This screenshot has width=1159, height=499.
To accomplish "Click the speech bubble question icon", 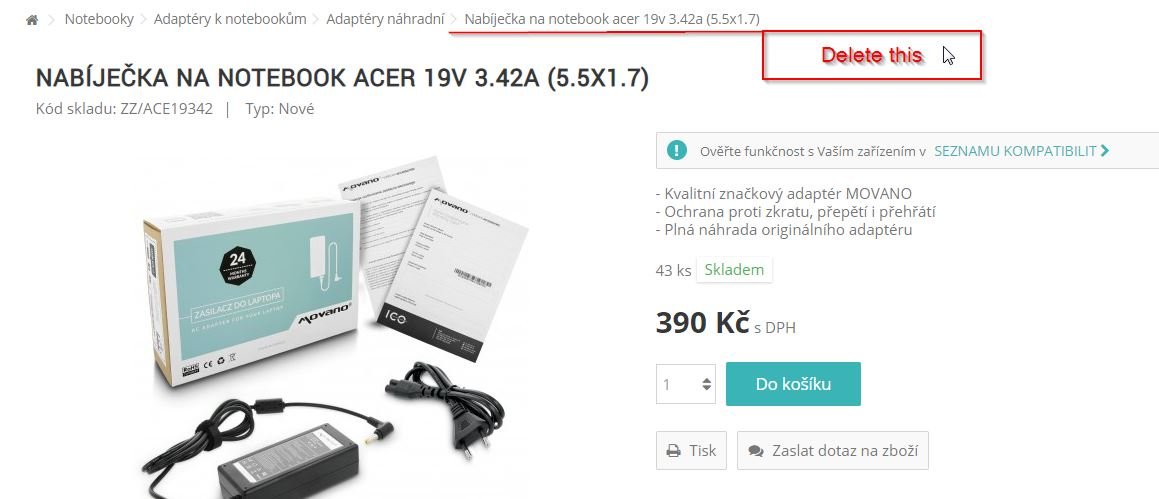I will [755, 451].
